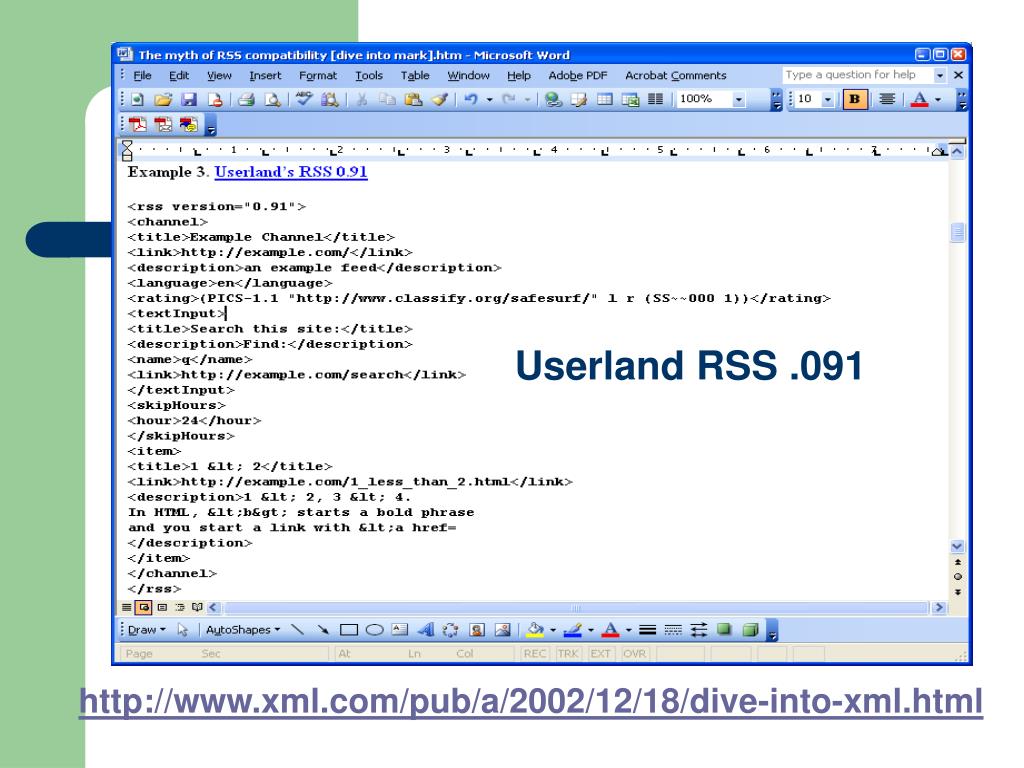Toggle Bold formatting button
This screenshot has width=1024, height=768.
854,99
